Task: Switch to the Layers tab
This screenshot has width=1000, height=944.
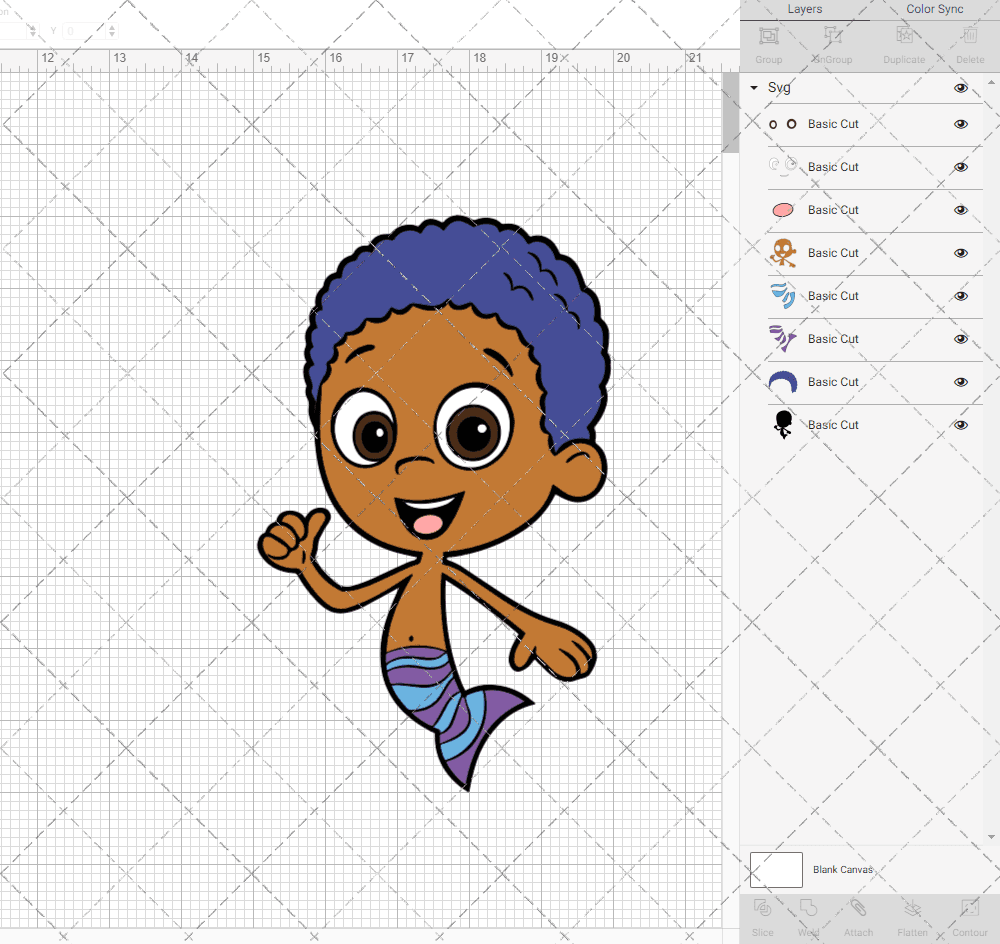Action: (x=804, y=9)
